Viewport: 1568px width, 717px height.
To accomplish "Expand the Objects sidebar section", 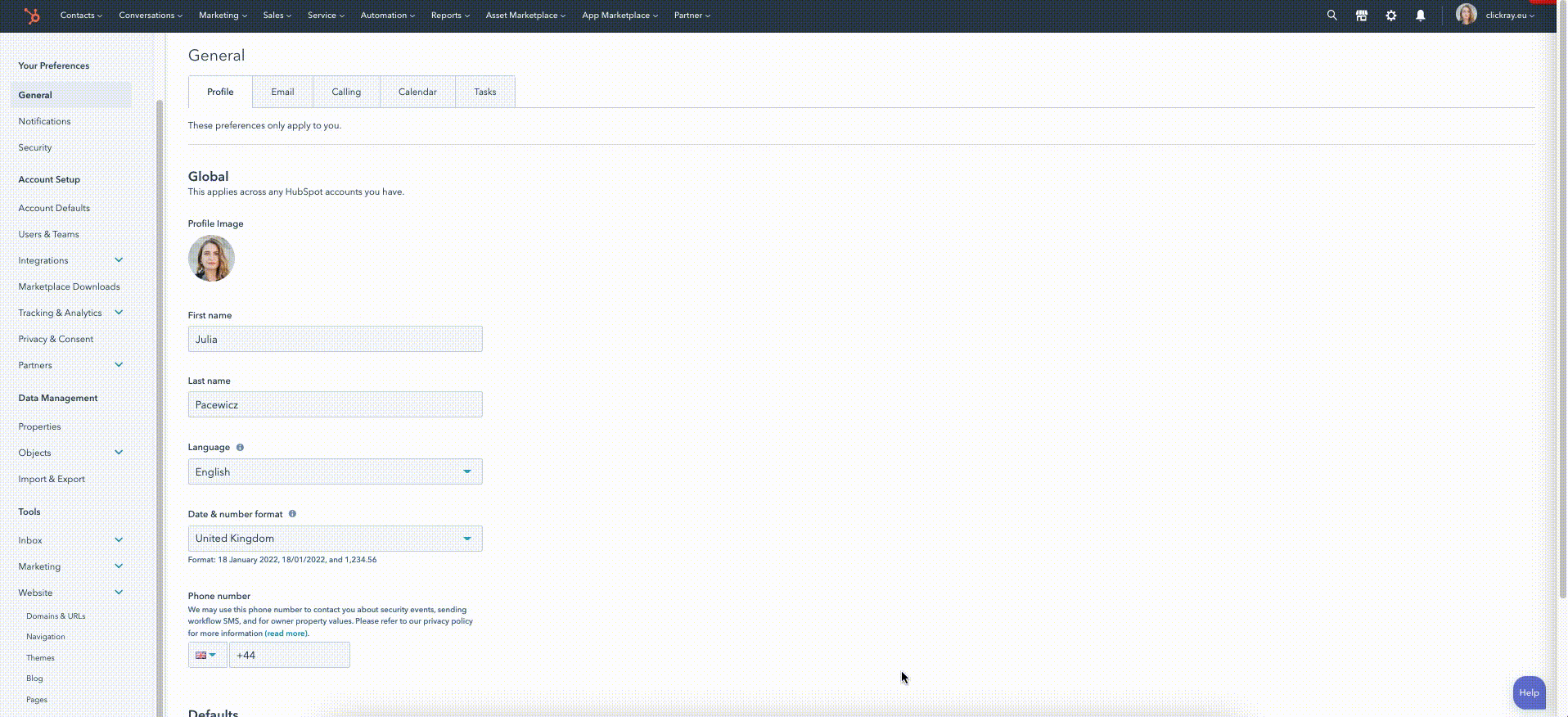I will 119,453.
